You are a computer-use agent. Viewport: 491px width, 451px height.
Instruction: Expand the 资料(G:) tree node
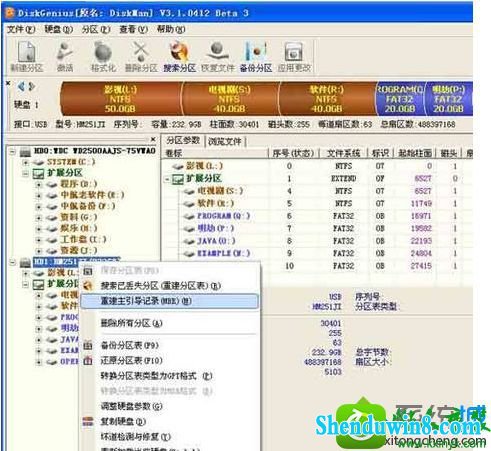(38, 218)
